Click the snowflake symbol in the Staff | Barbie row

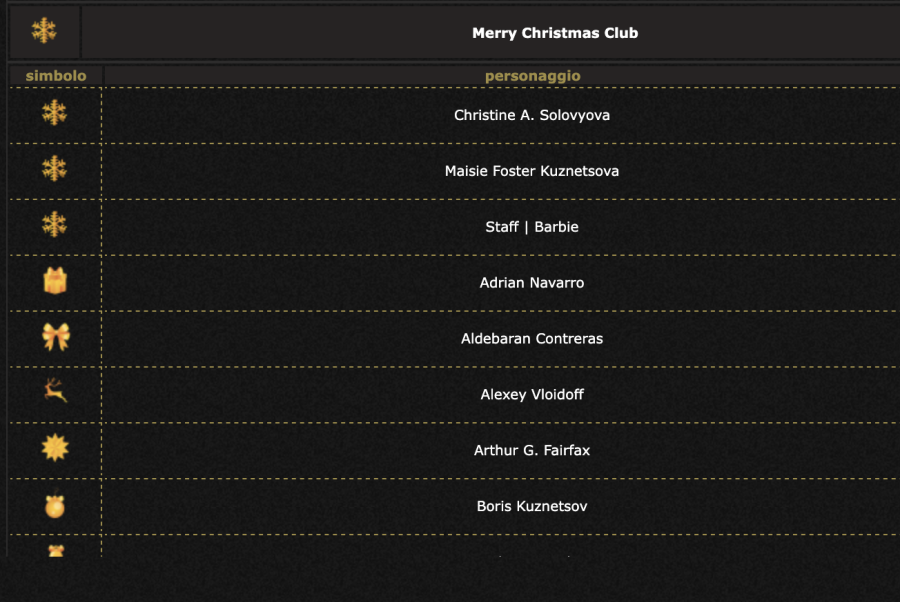(x=55, y=225)
